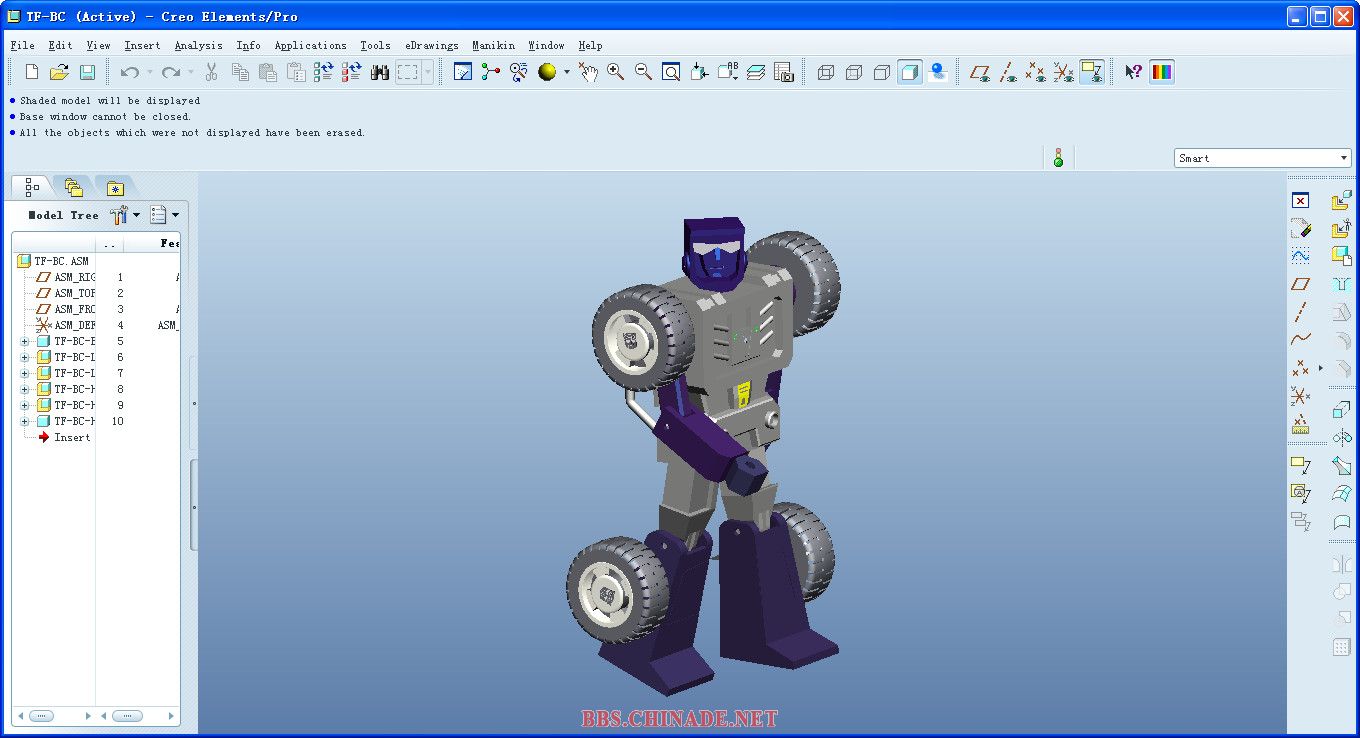
Task: Click the datum point tool in right toolbar
Action: (x=1300, y=368)
